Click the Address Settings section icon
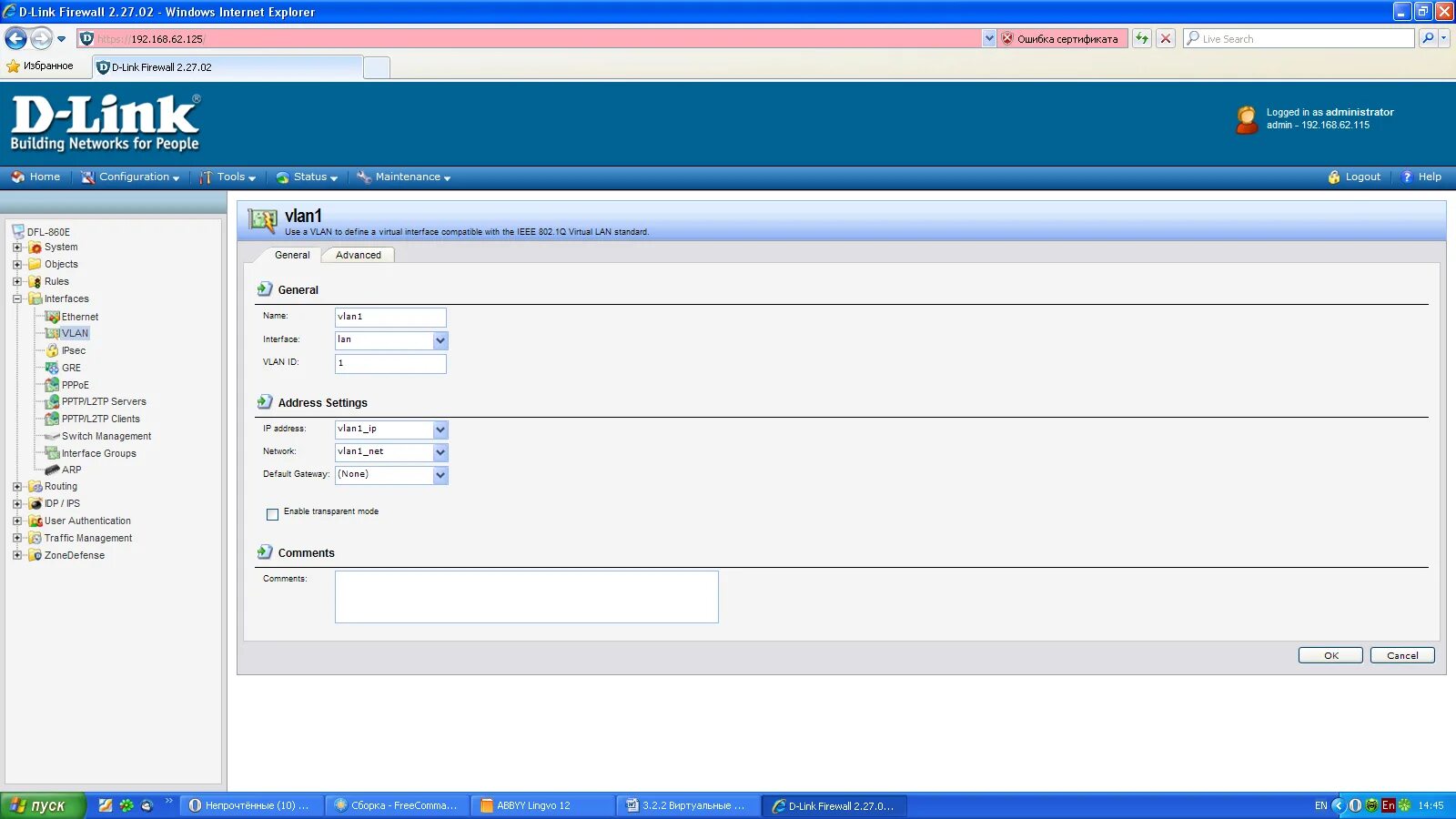Screen dimensions: 1456x819 point(265,402)
